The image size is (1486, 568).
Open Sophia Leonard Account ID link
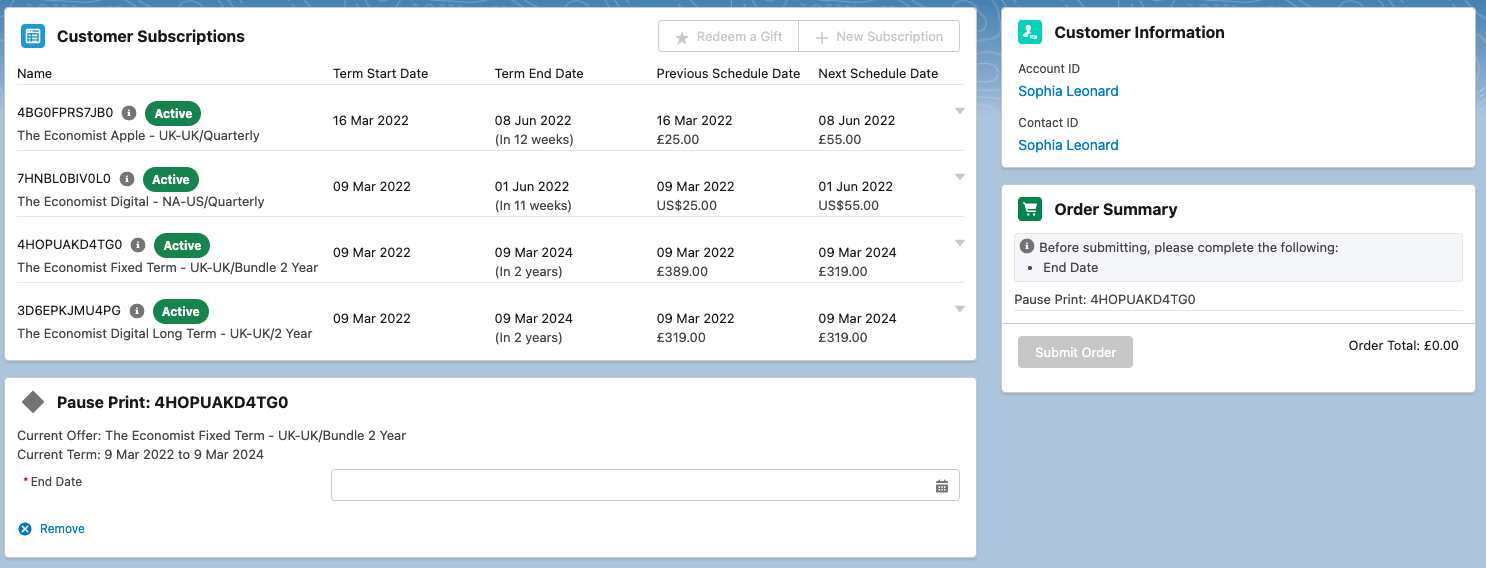coord(1068,91)
